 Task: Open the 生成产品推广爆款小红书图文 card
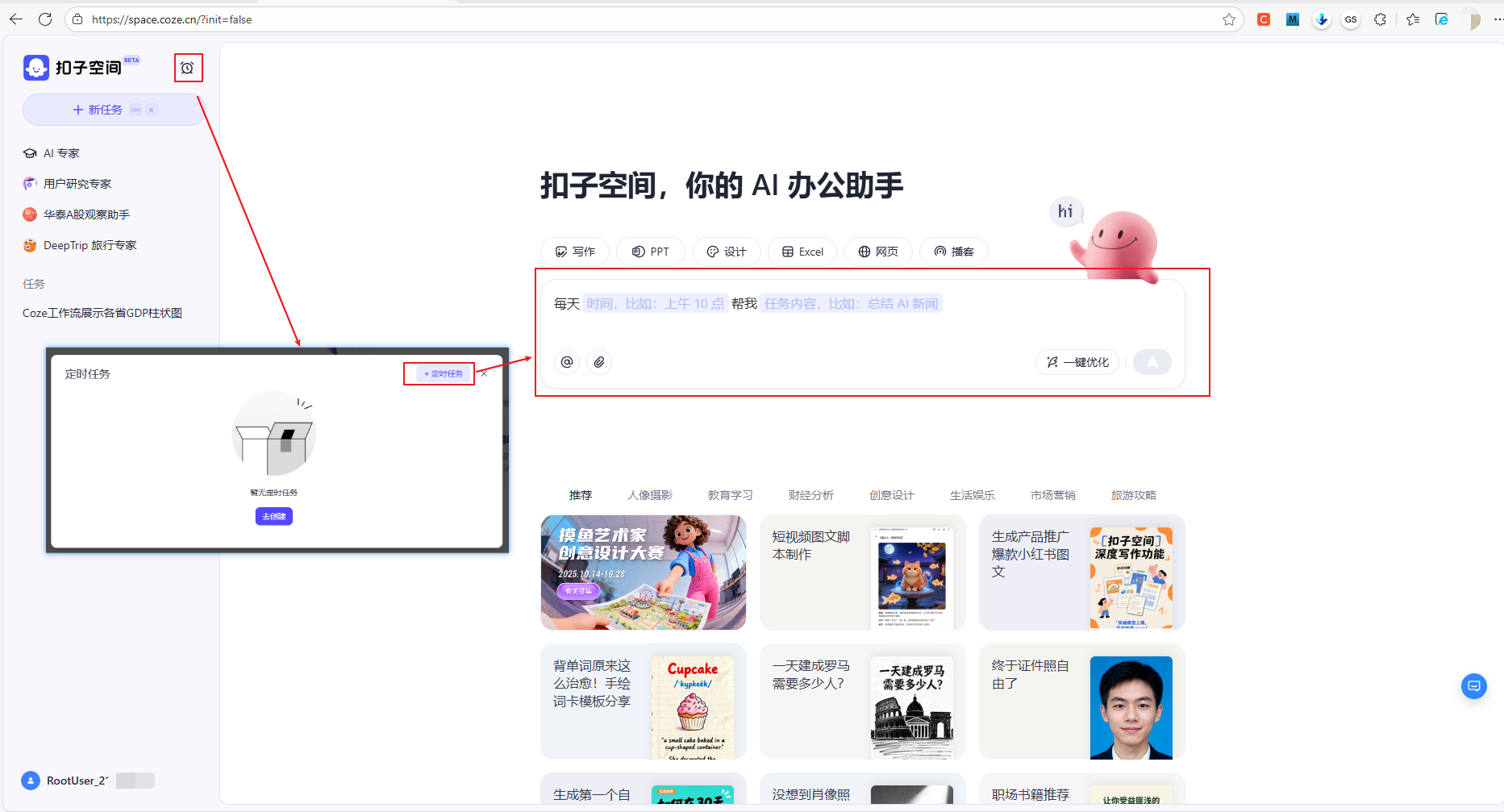coord(1082,573)
